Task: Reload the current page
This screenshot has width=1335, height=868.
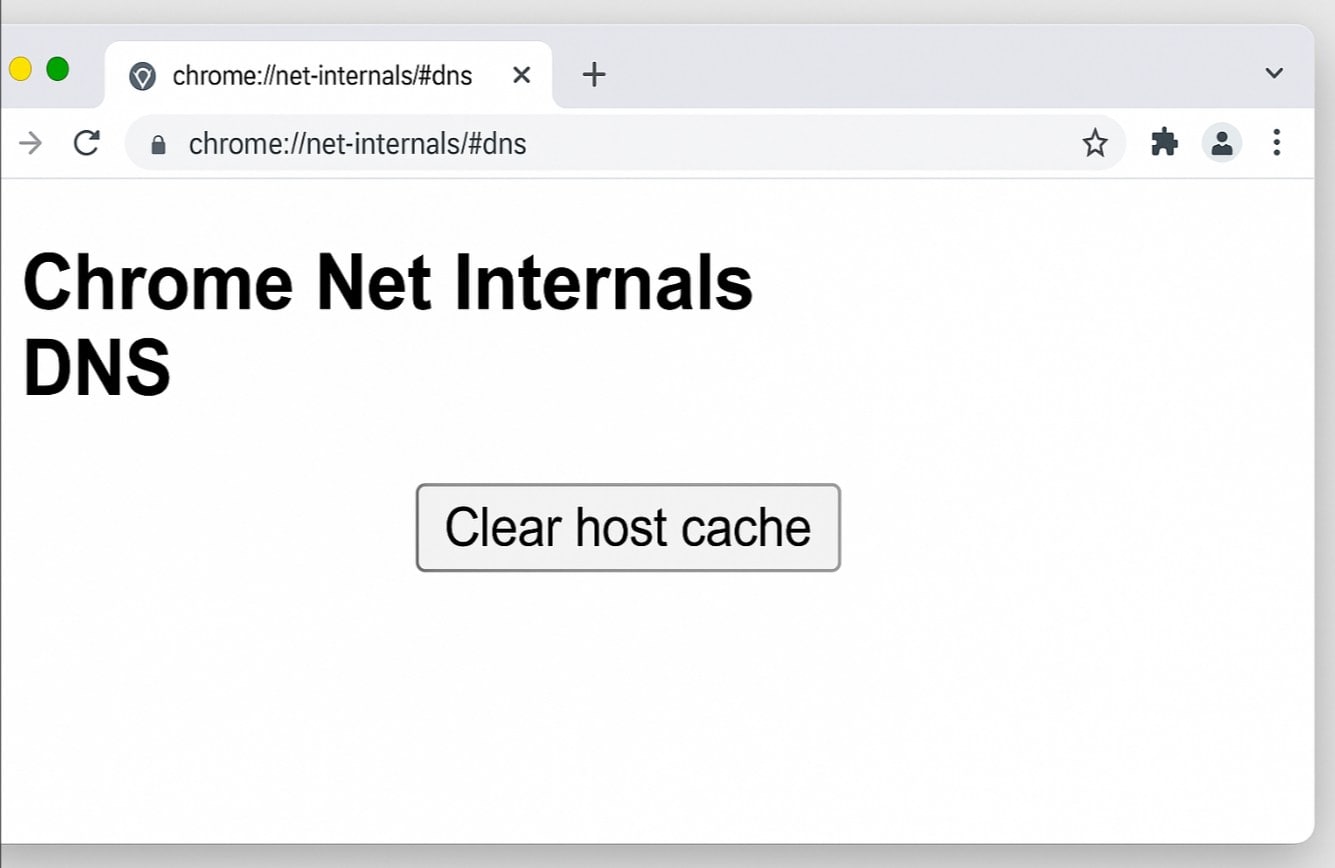Action: [x=86, y=142]
